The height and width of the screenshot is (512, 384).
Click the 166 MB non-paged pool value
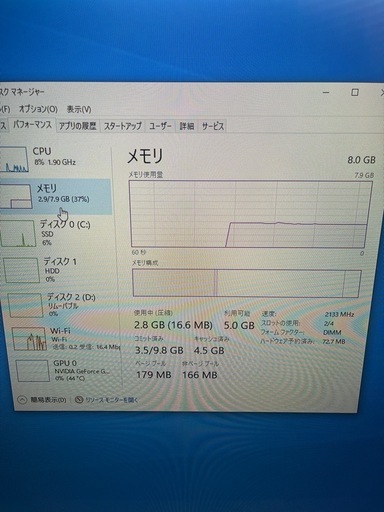click(200, 375)
